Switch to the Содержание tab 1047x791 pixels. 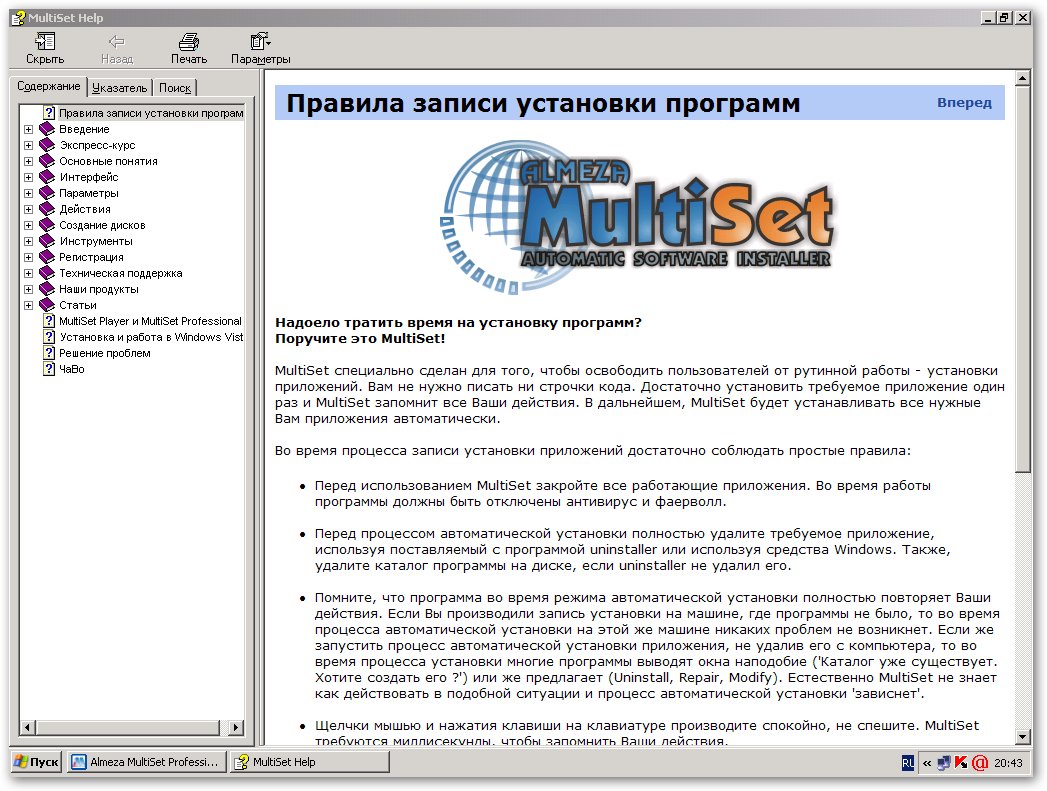tap(48, 86)
